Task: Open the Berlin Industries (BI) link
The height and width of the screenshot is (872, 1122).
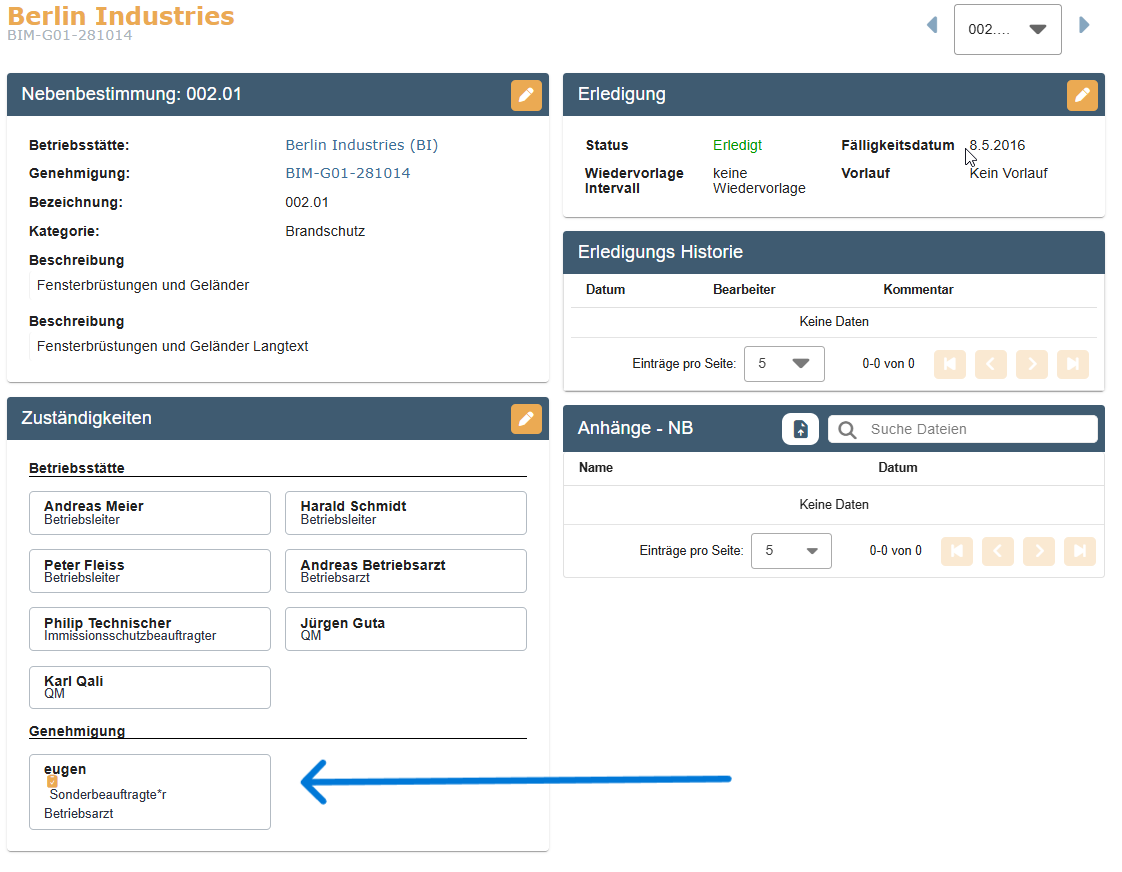Action: pos(361,145)
